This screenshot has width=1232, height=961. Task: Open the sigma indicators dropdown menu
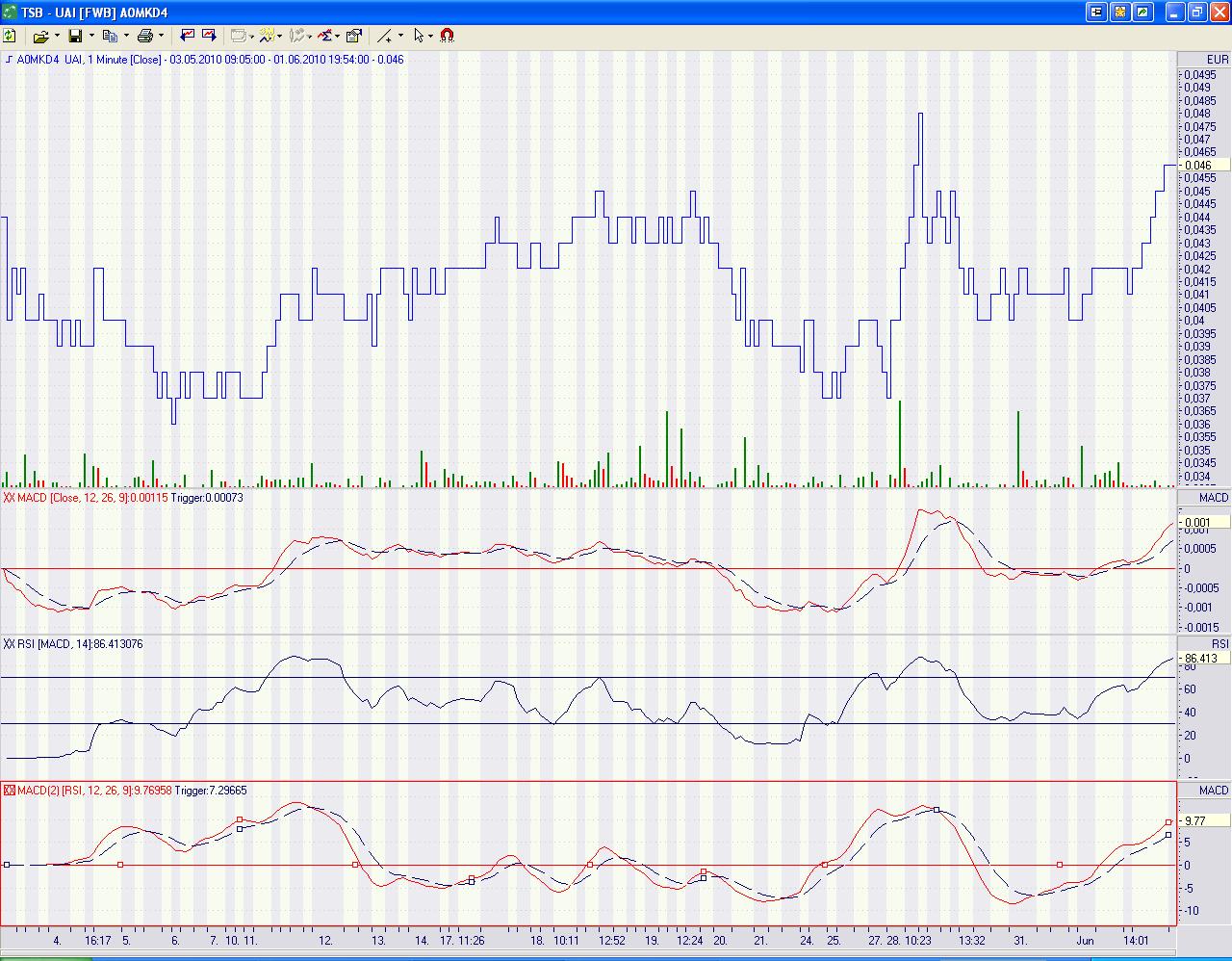click(x=338, y=36)
